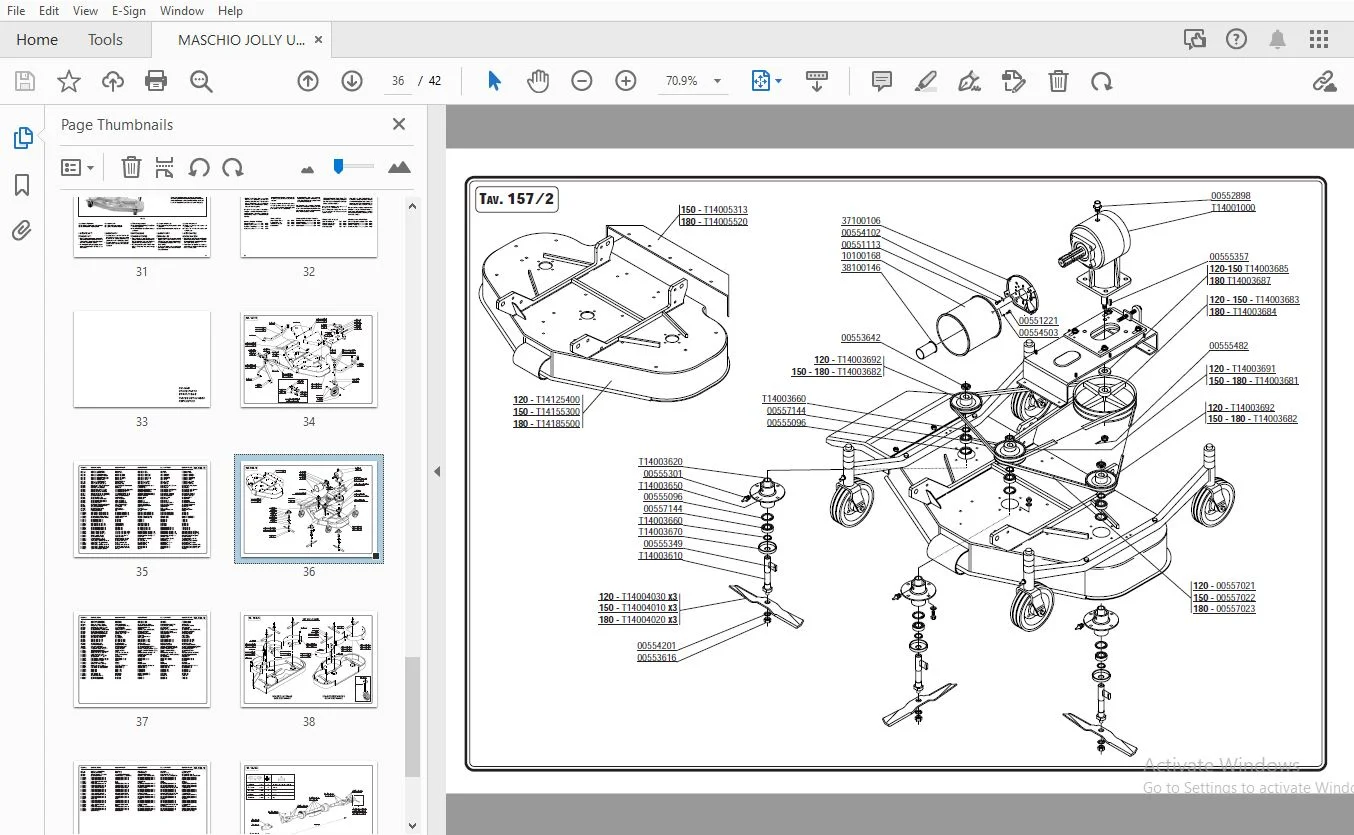Save the file with the floppy disk icon

click(25, 81)
